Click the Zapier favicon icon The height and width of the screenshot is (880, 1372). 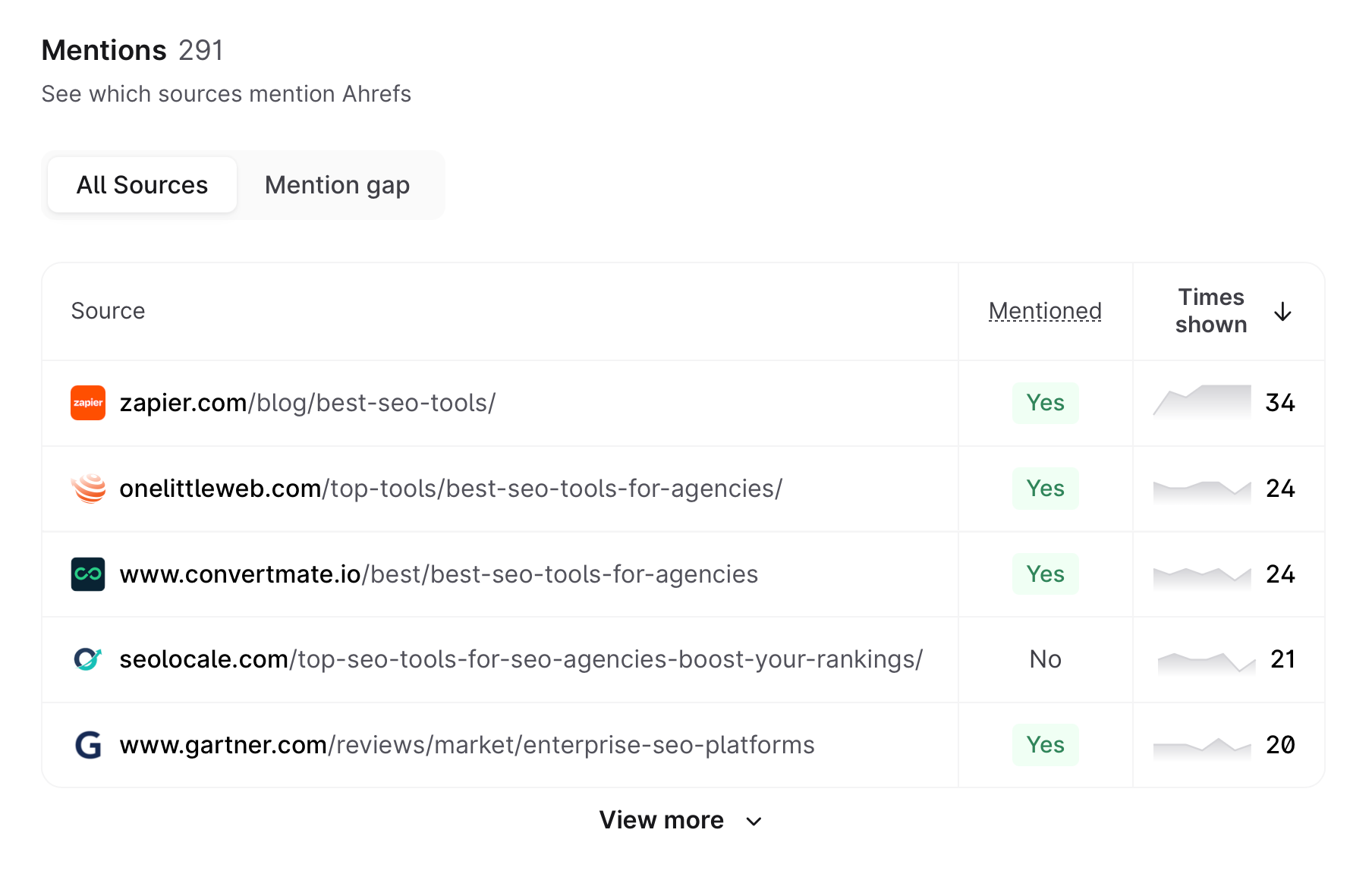88,403
